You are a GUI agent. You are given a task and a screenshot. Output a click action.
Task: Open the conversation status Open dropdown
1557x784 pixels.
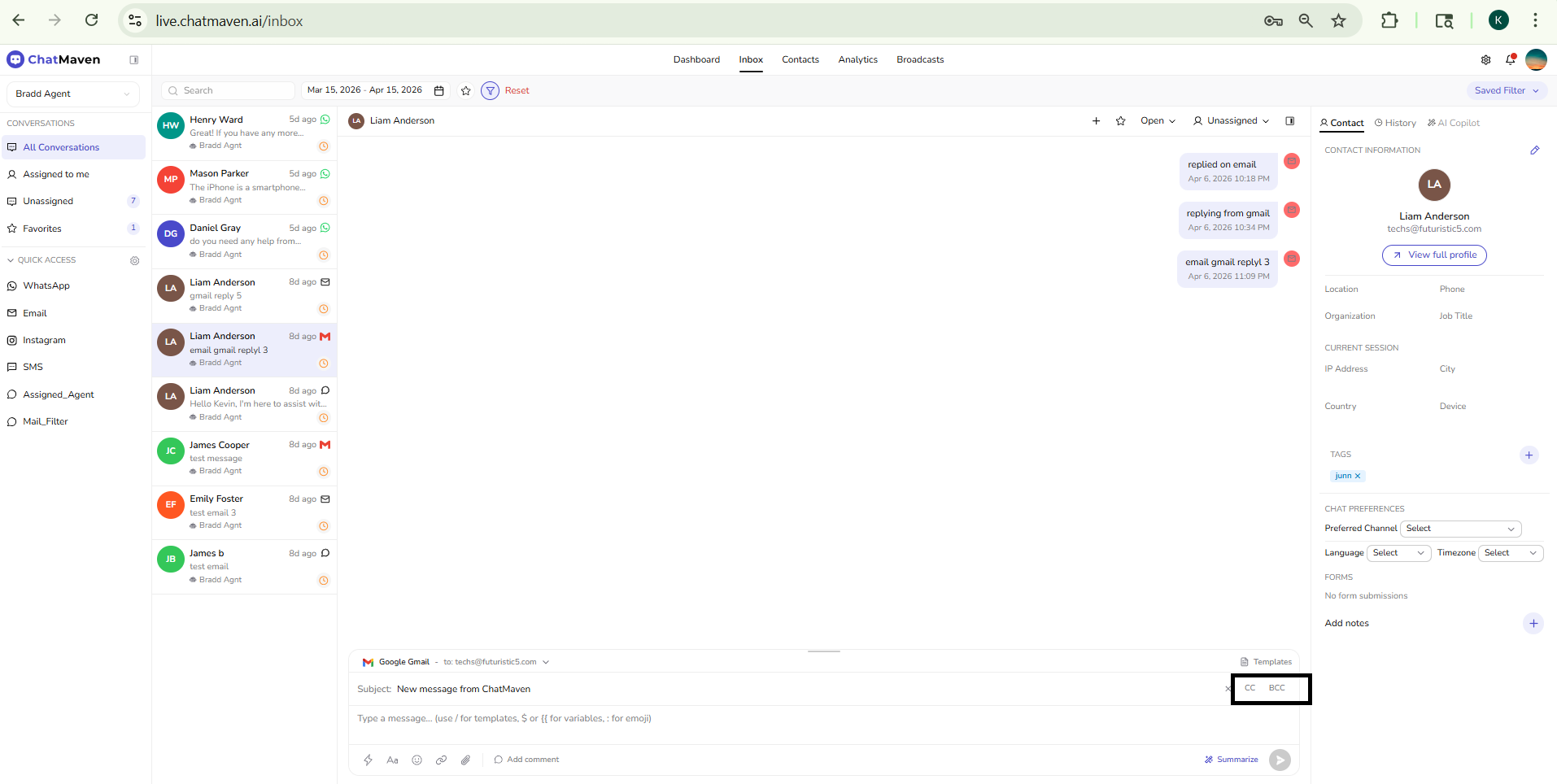1158,120
